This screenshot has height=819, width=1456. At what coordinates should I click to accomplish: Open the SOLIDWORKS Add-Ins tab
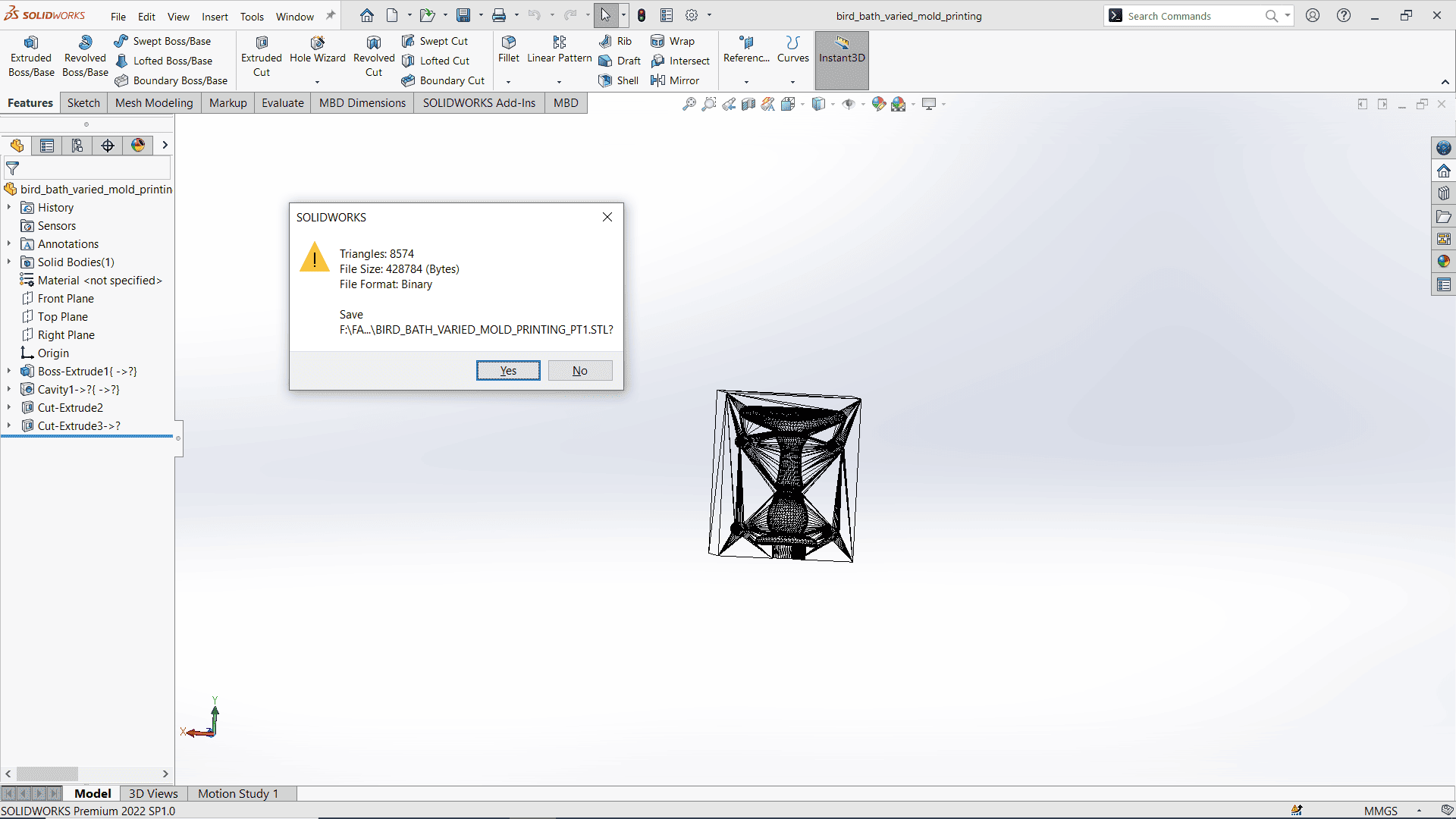479,103
